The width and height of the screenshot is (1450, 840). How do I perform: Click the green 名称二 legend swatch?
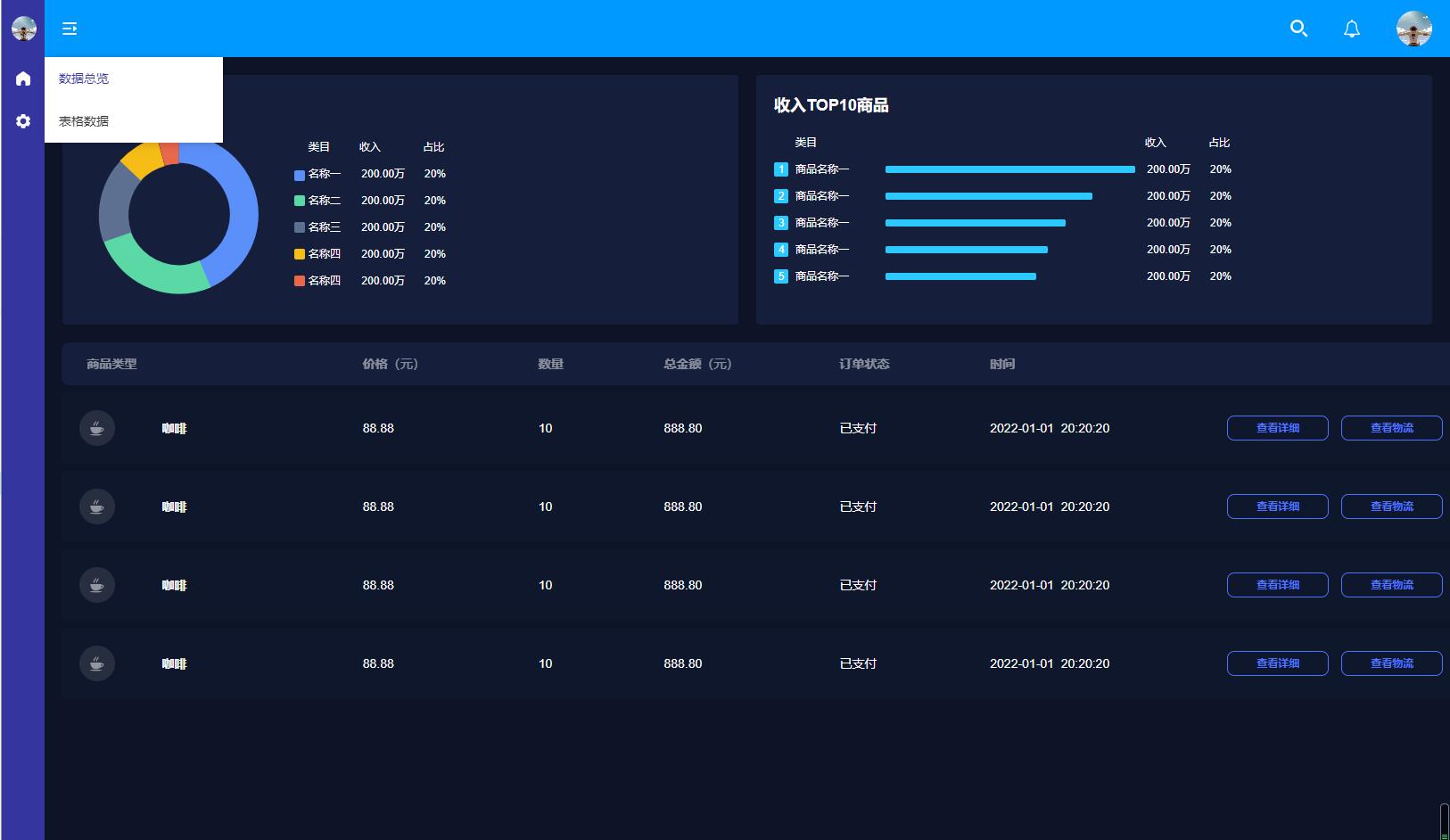pos(300,202)
